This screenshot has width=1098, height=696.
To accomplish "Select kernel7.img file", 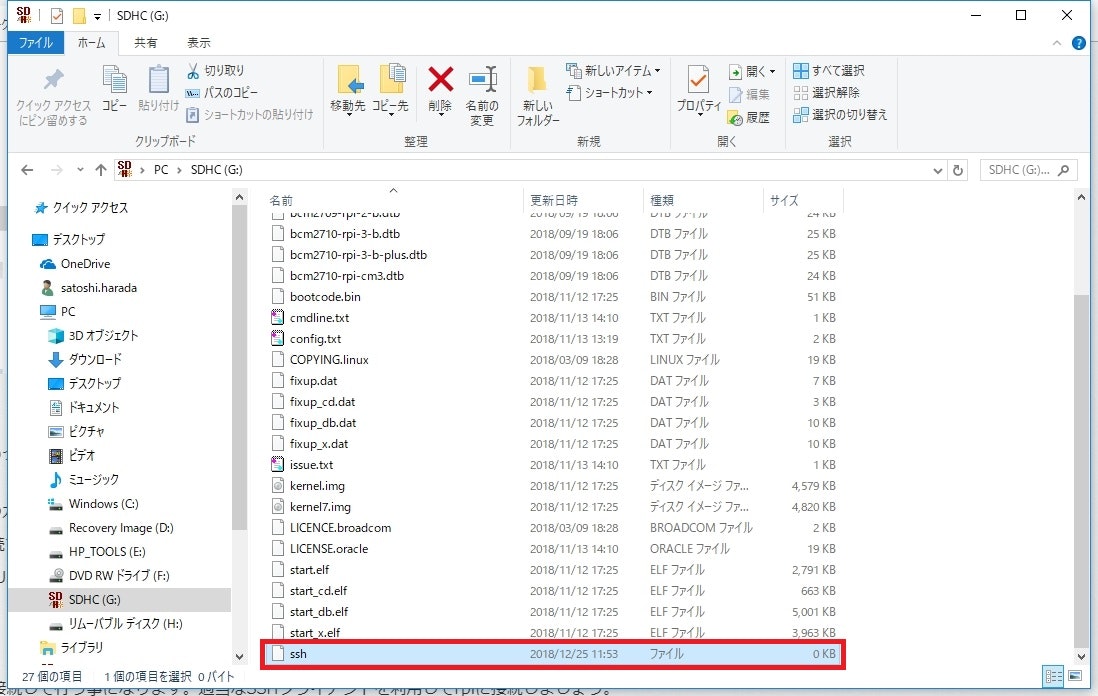I will [x=320, y=507].
